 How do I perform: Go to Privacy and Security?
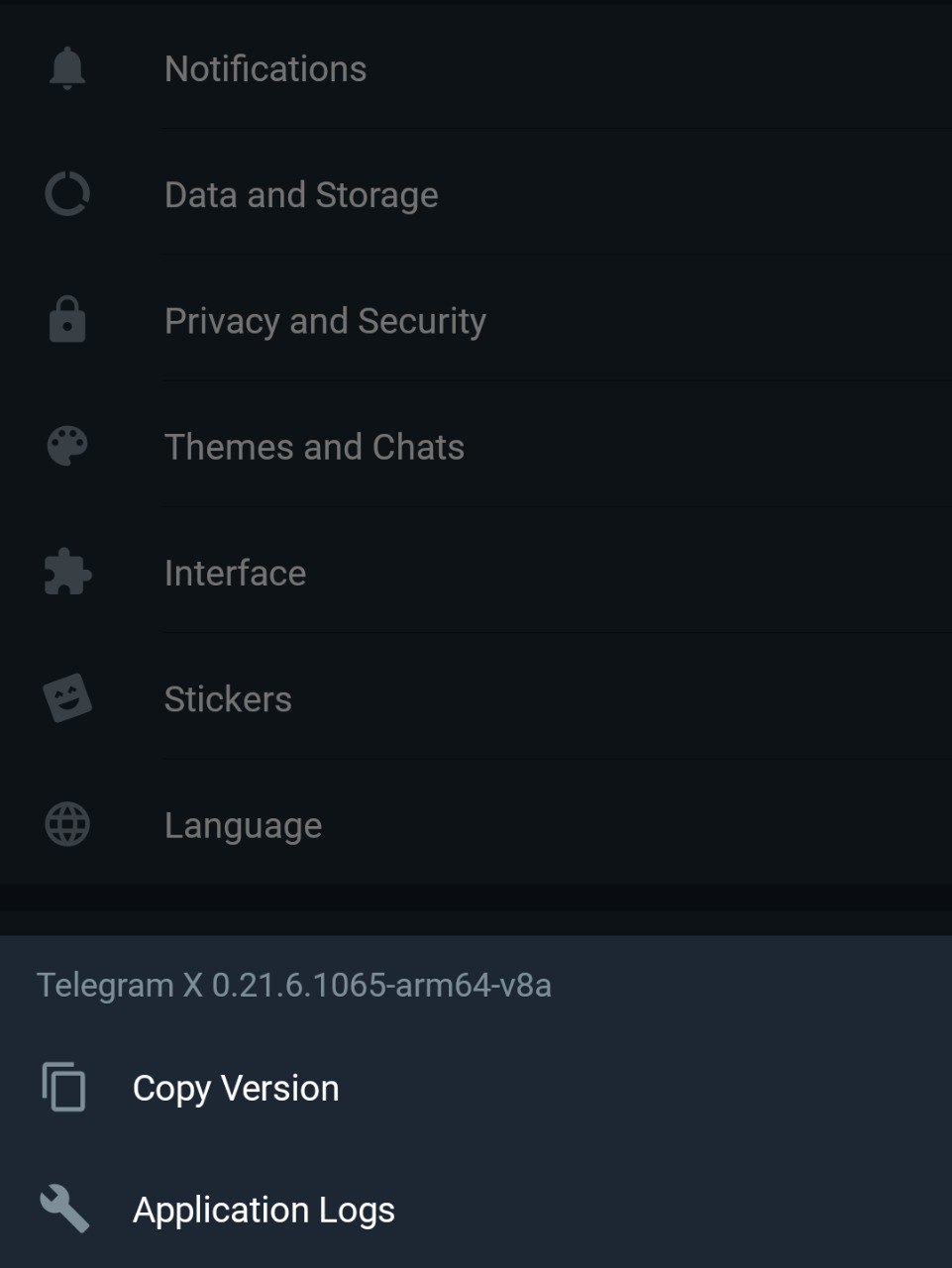point(325,321)
